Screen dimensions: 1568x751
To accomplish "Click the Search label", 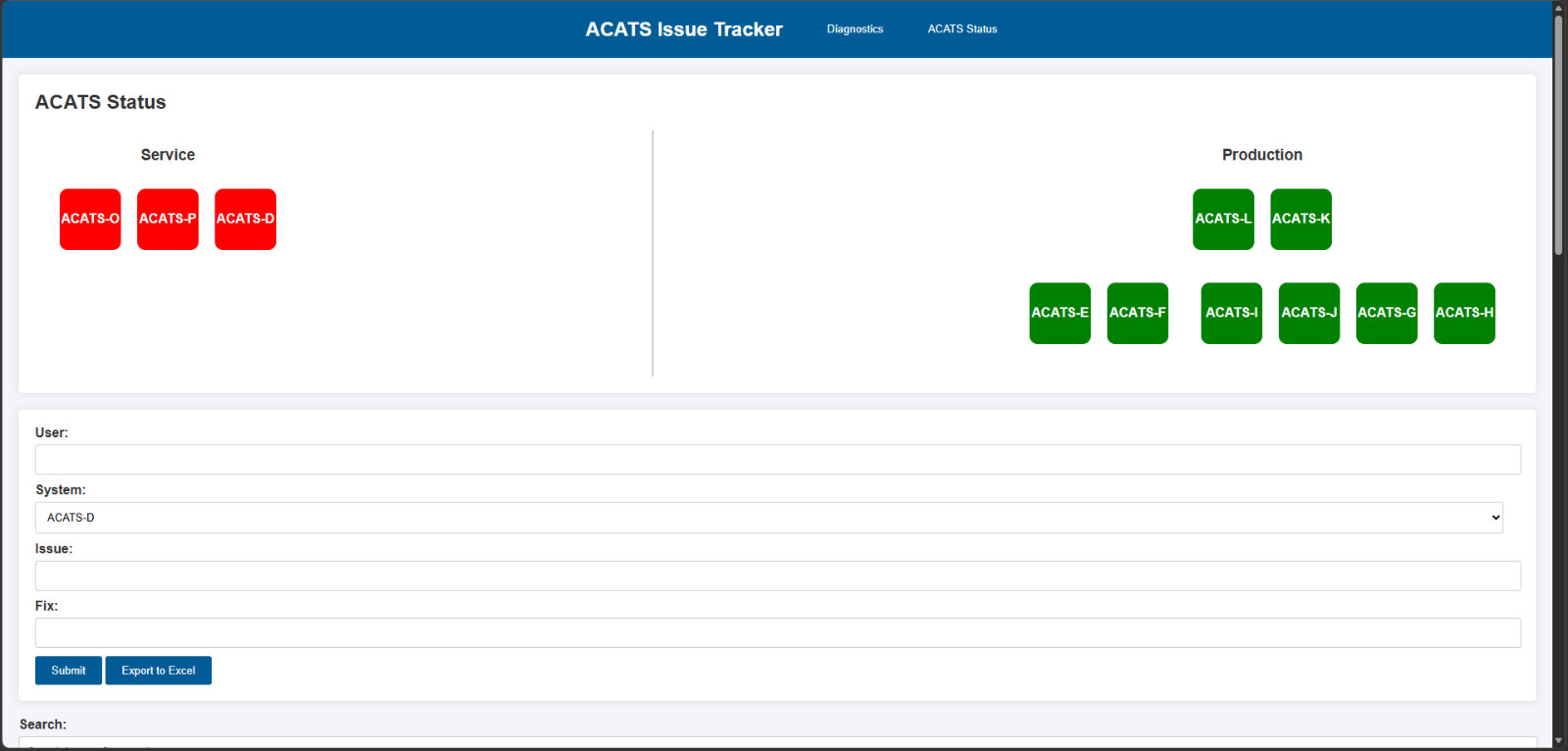I will 43,725.
